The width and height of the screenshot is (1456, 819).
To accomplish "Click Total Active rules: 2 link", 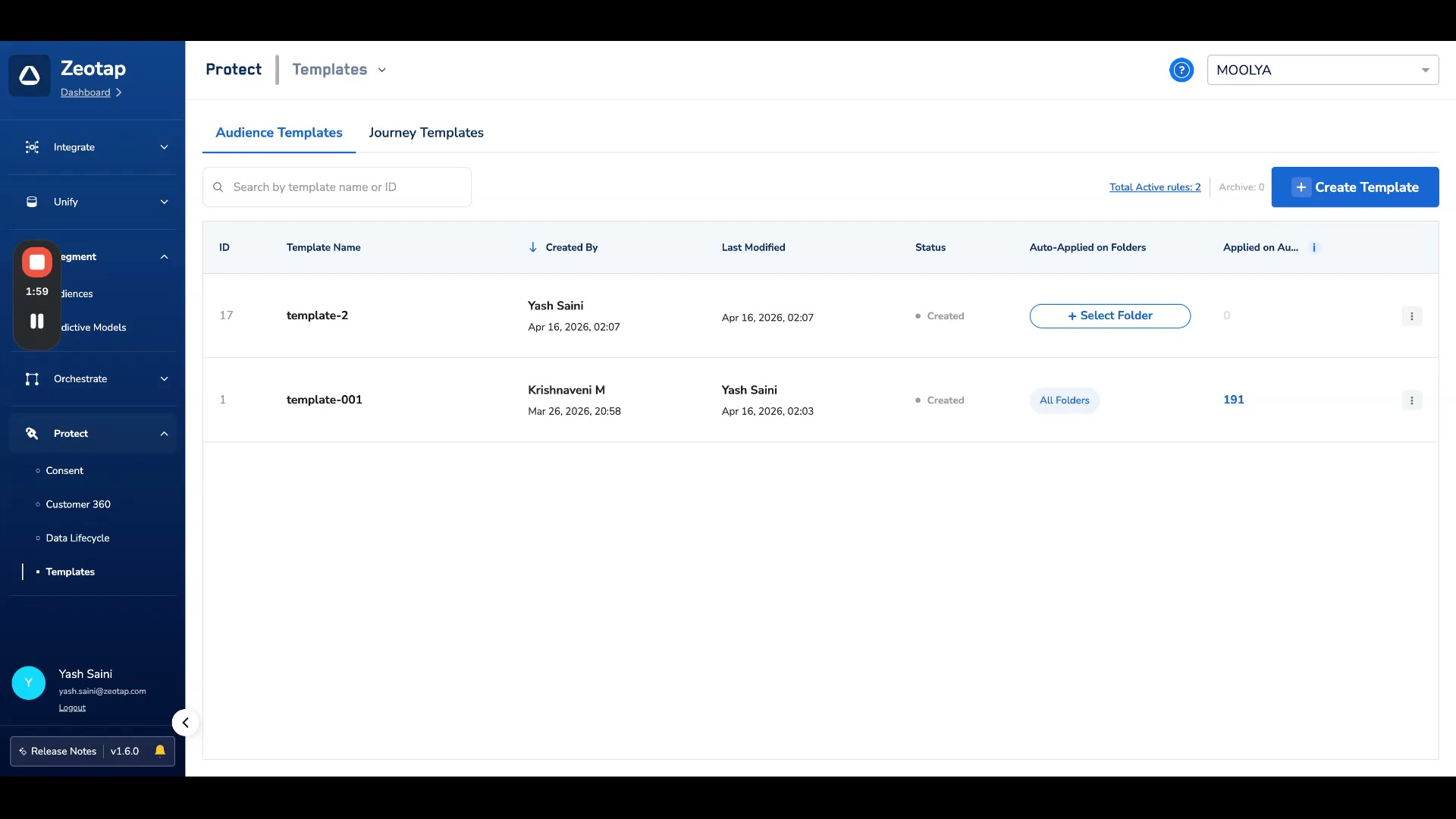I will click(1155, 187).
